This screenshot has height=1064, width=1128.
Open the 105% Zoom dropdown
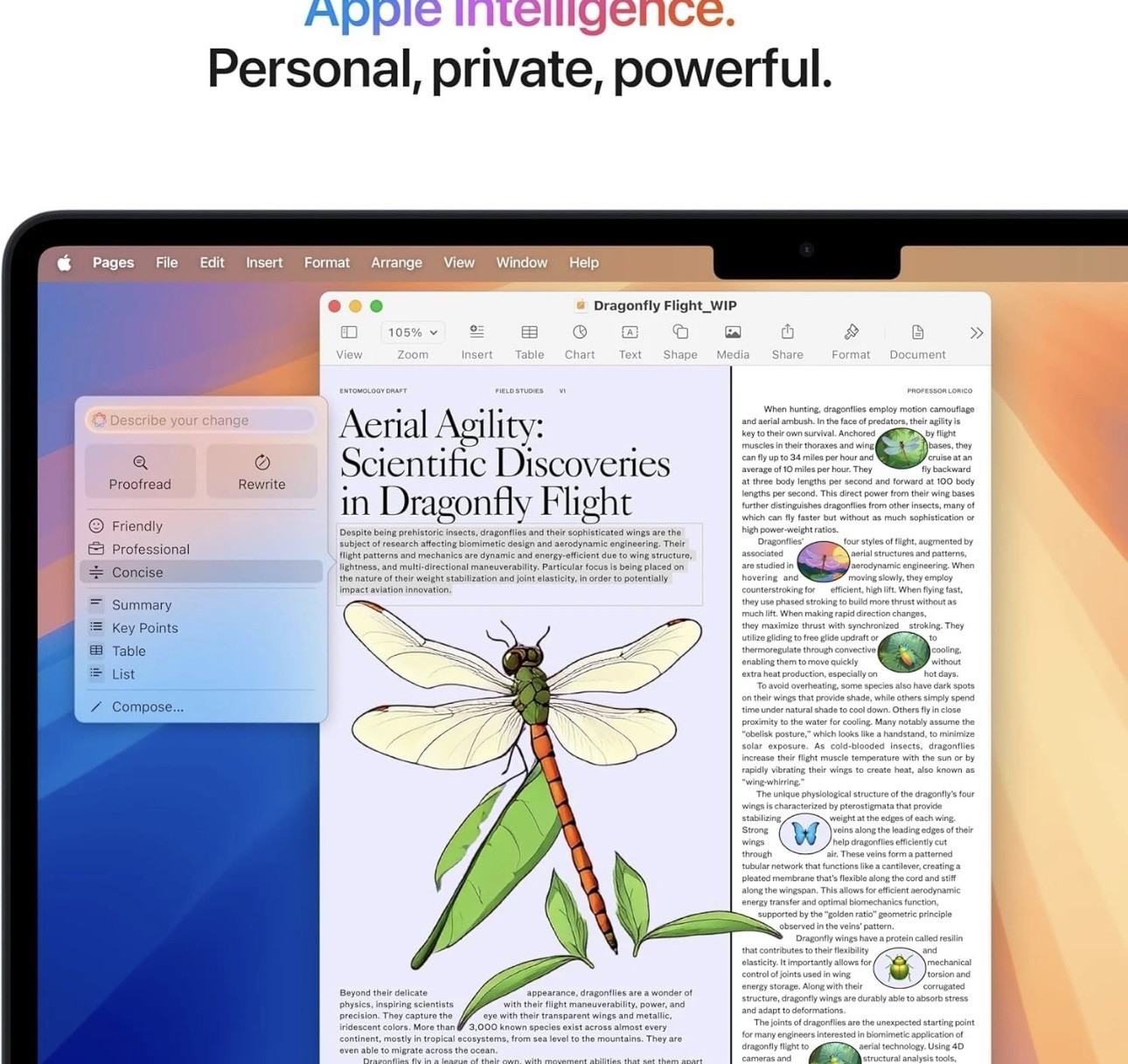(413, 332)
